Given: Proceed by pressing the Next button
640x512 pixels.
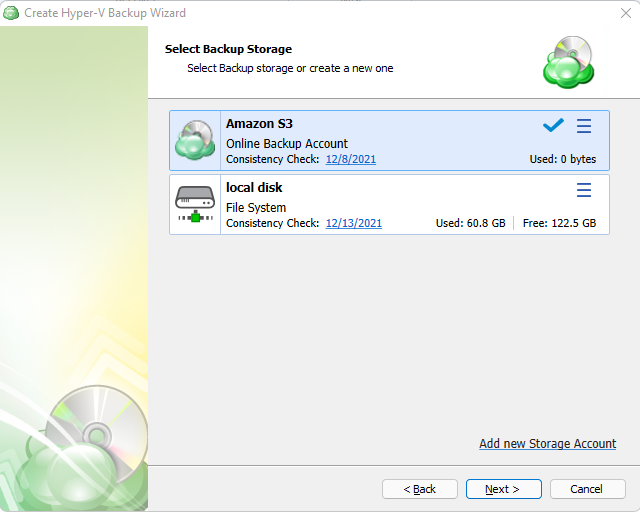Looking at the screenshot, I should tap(503, 489).
